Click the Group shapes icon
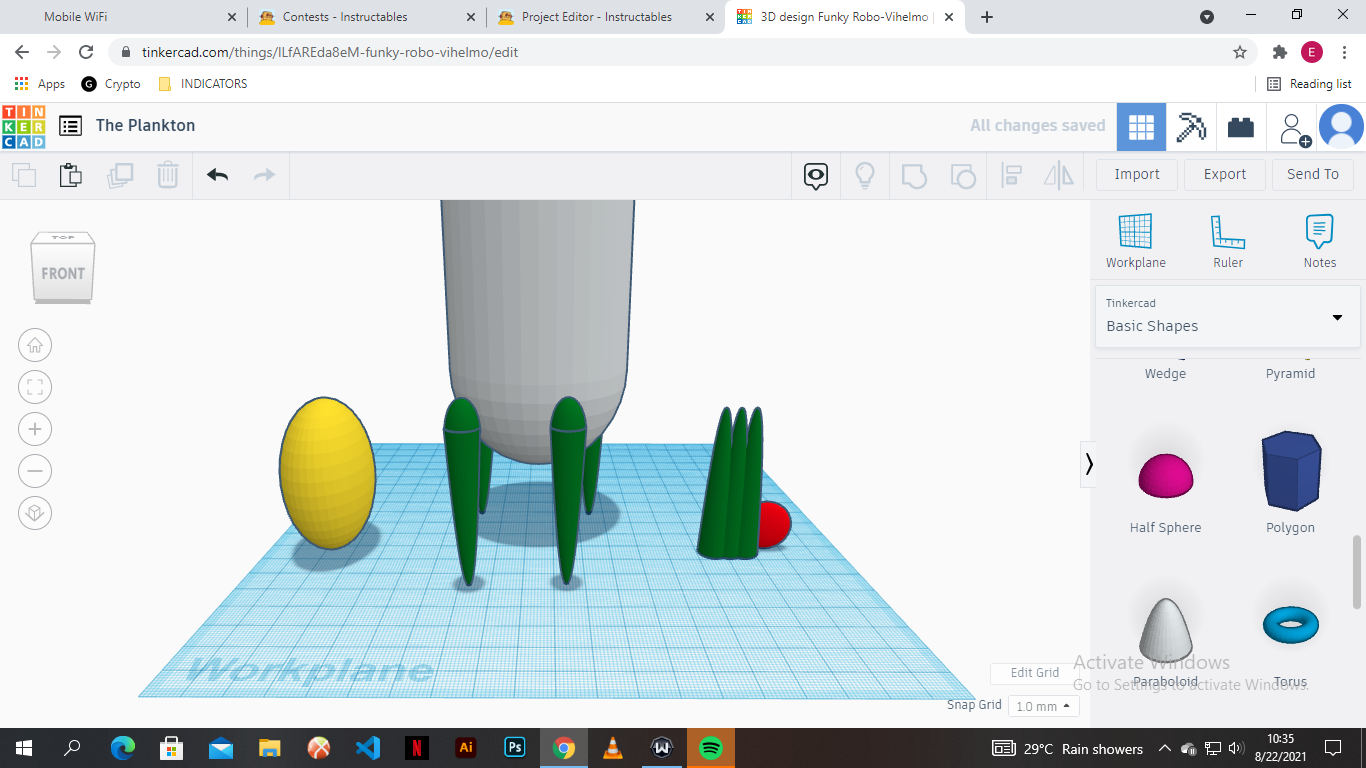The width and height of the screenshot is (1366, 768). tap(914, 176)
